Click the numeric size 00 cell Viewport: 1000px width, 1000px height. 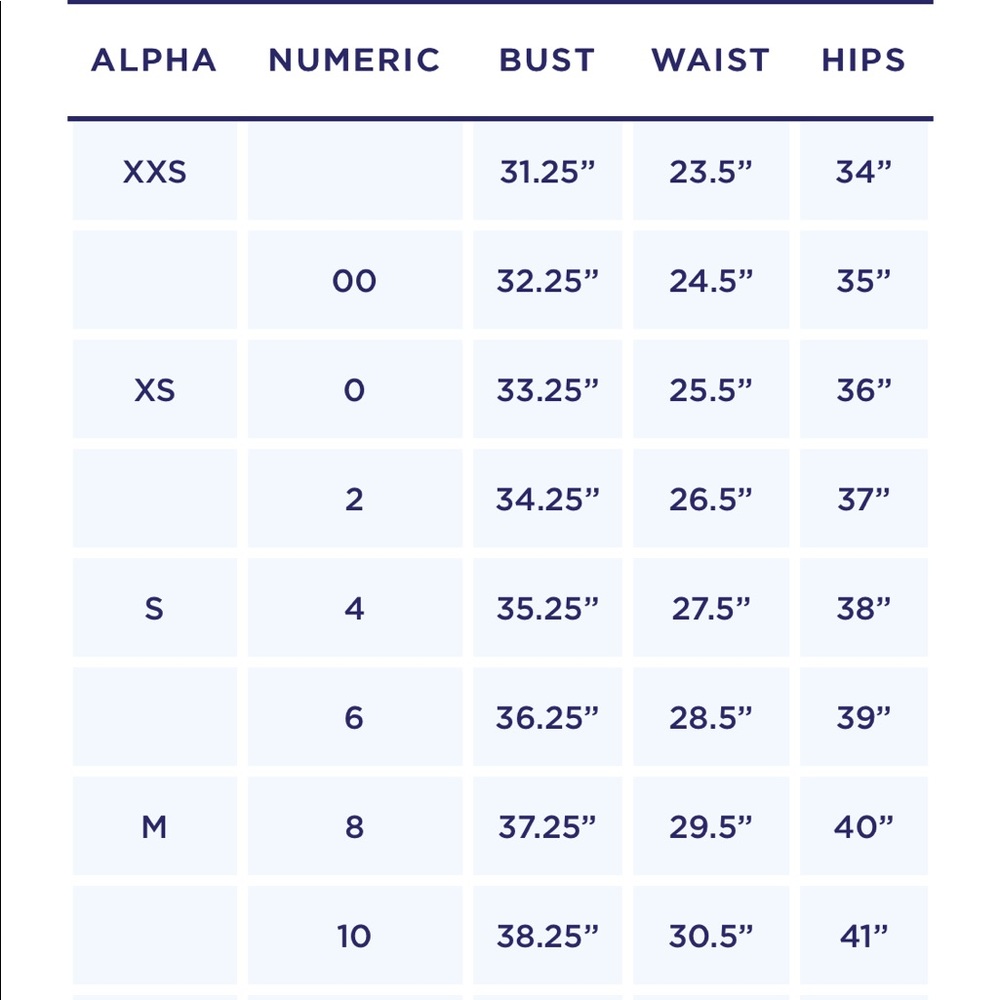click(x=355, y=281)
